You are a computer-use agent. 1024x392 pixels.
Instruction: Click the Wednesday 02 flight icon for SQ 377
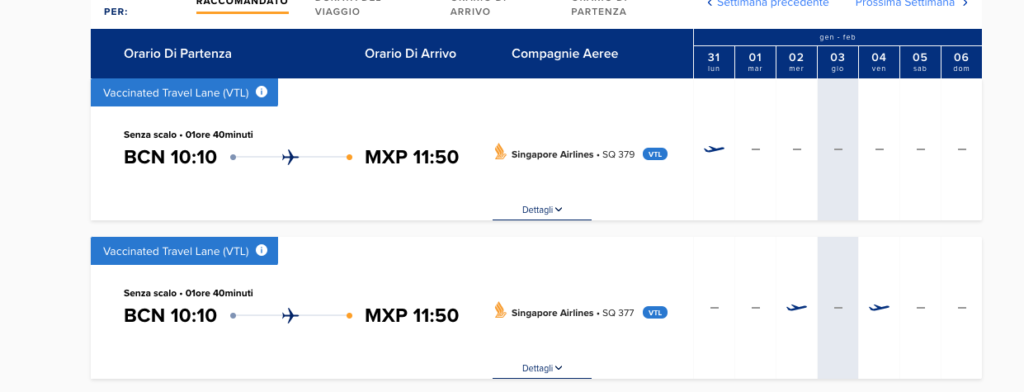796,307
